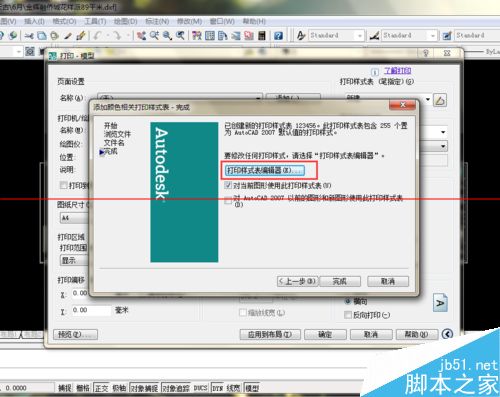500x397 pixels.
Task: Click the Paste clipboard icon
Action: pos(54,35)
